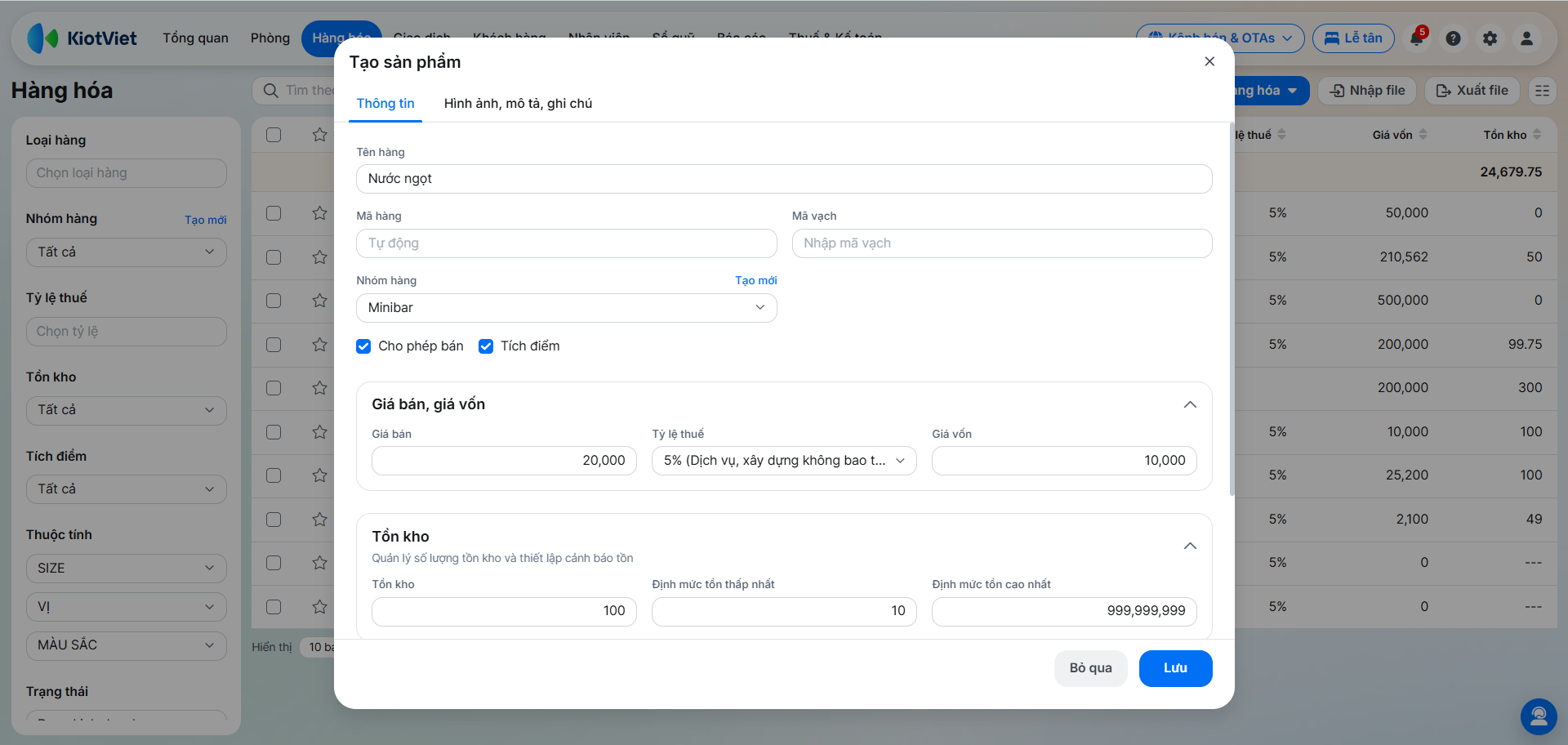Close the Tạo sản phẩm dialog

[x=1209, y=61]
